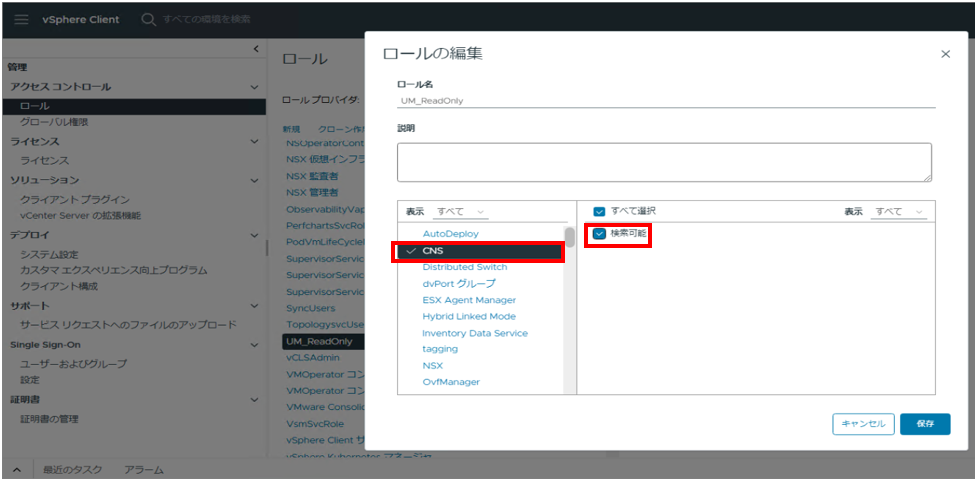Select NSX privilege category
Viewport: 975px width, 481px height.
[x=432, y=365]
